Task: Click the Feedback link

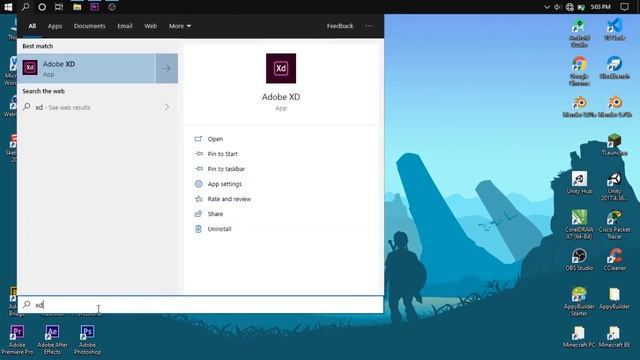Action: (340, 26)
